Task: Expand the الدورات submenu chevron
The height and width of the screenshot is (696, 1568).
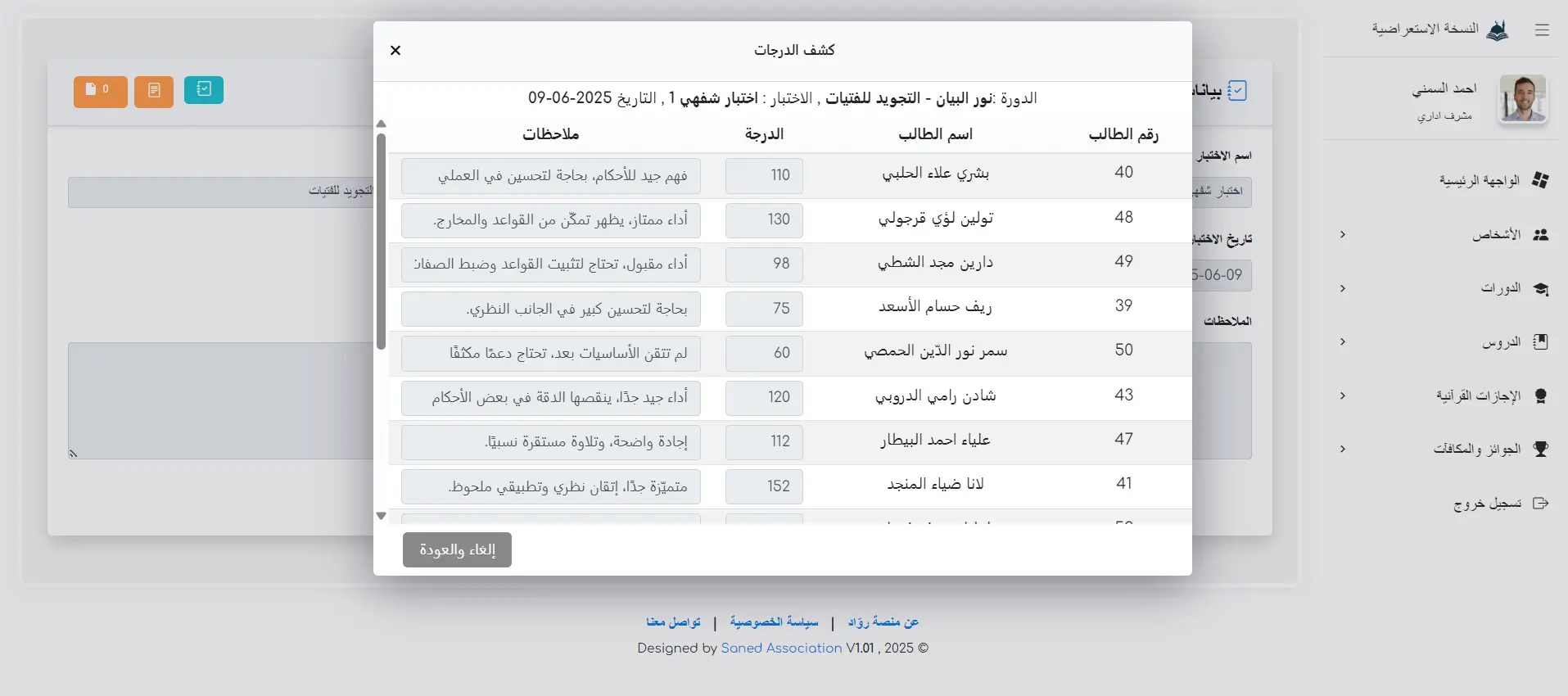Action: pos(1343,288)
